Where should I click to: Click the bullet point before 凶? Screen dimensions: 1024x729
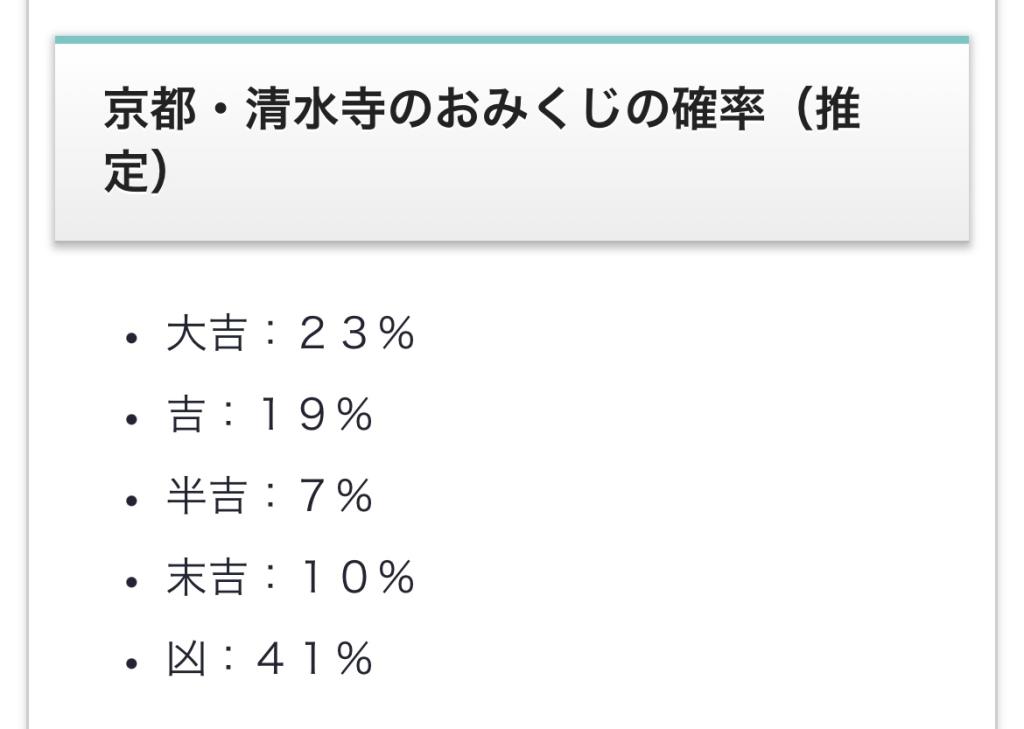pos(132,663)
